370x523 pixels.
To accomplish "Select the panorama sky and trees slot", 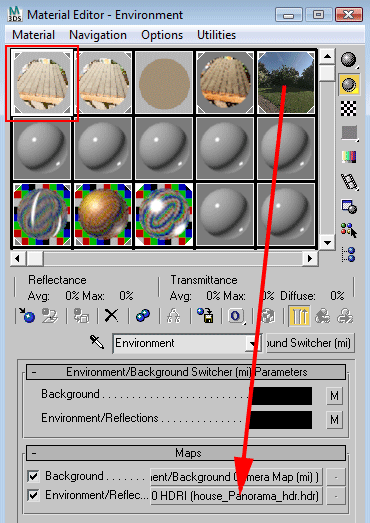I will pyautogui.click(x=286, y=82).
